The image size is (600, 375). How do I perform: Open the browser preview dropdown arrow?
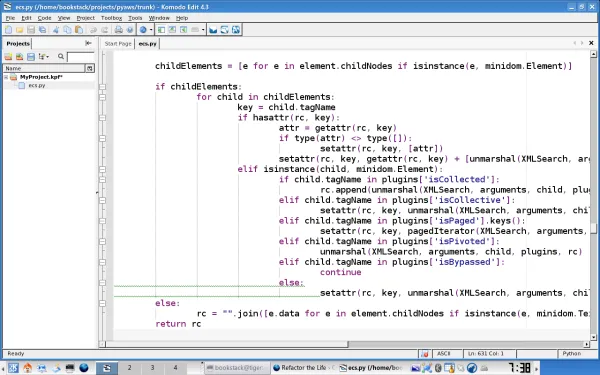pyautogui.click(x=151, y=30)
